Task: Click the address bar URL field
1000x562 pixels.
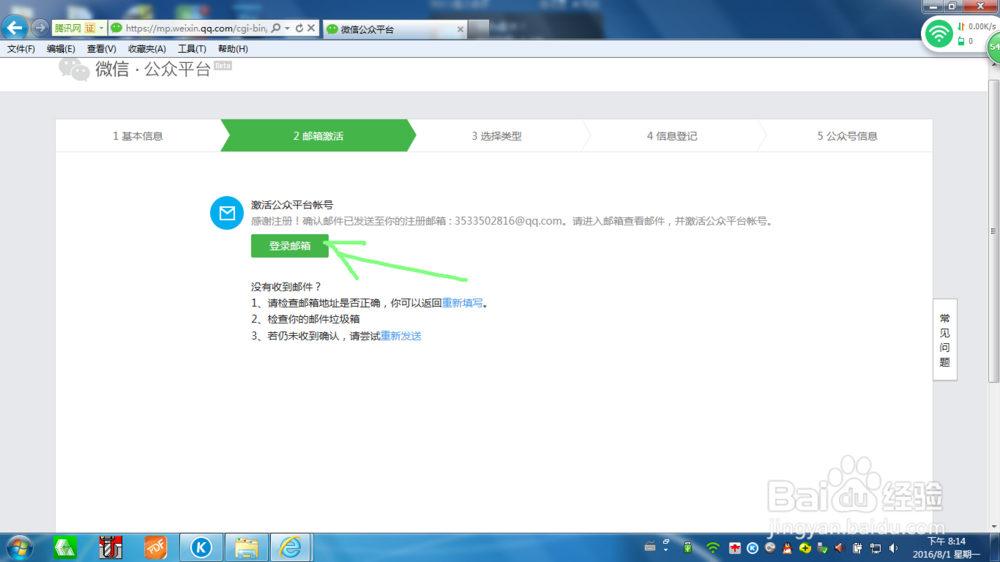Action: (x=196, y=28)
